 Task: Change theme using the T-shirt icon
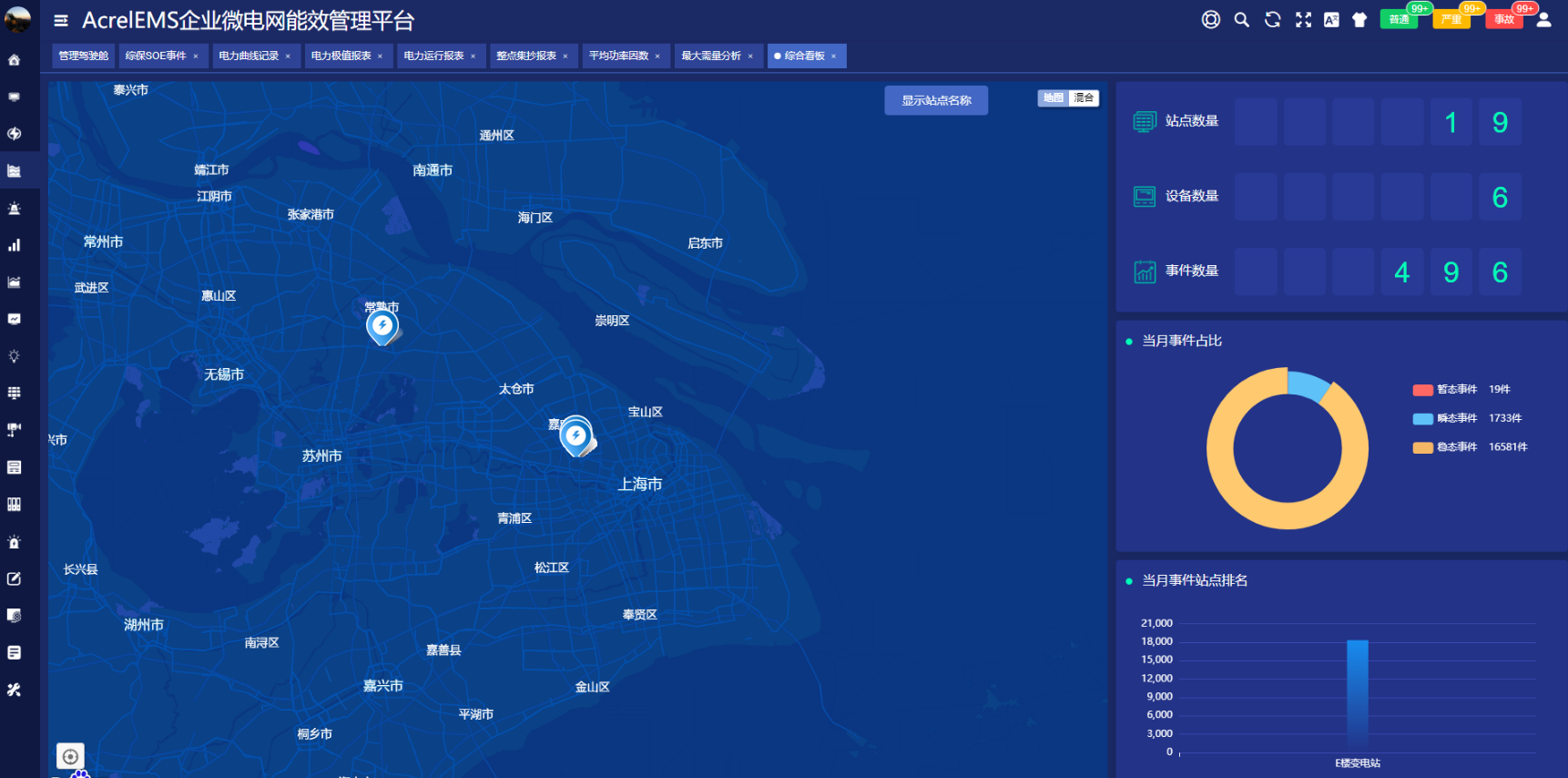1359,19
